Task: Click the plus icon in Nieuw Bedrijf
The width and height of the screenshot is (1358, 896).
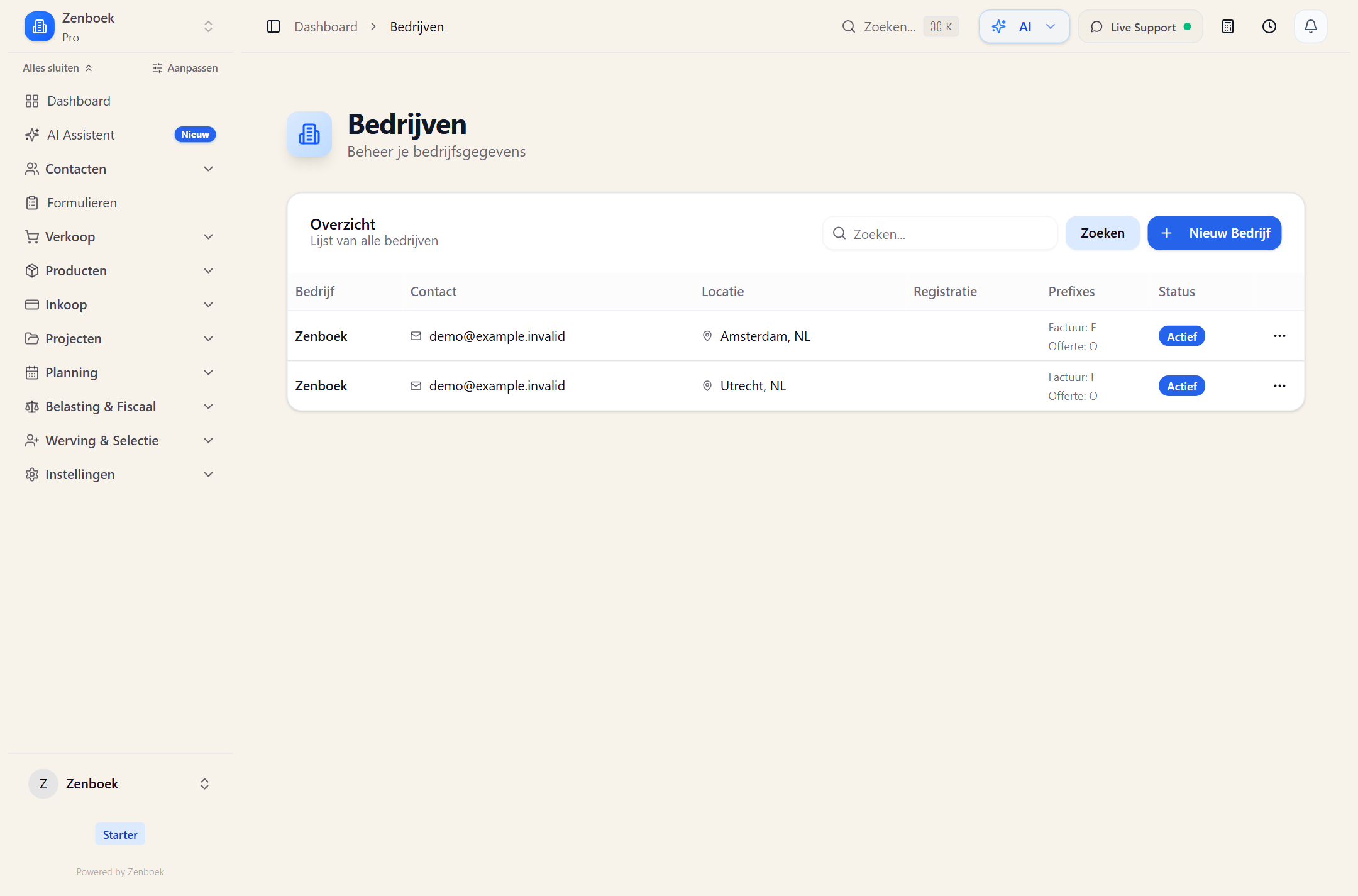Action: (x=1166, y=233)
